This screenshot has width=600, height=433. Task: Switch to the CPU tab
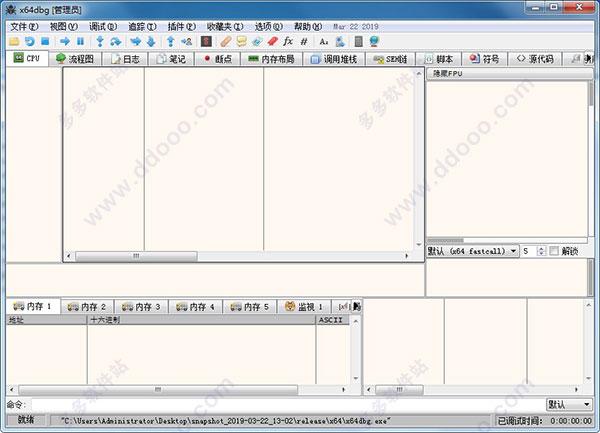(27, 58)
